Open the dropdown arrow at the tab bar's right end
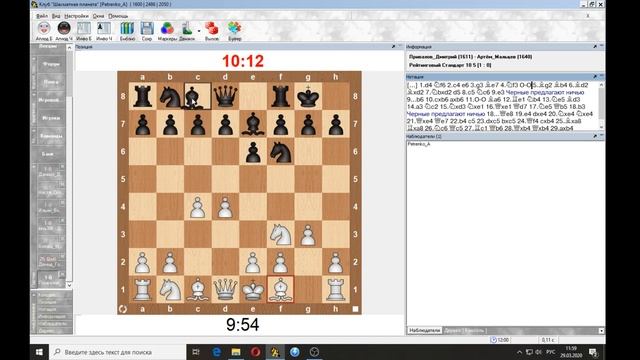 pyautogui.click(x=601, y=331)
